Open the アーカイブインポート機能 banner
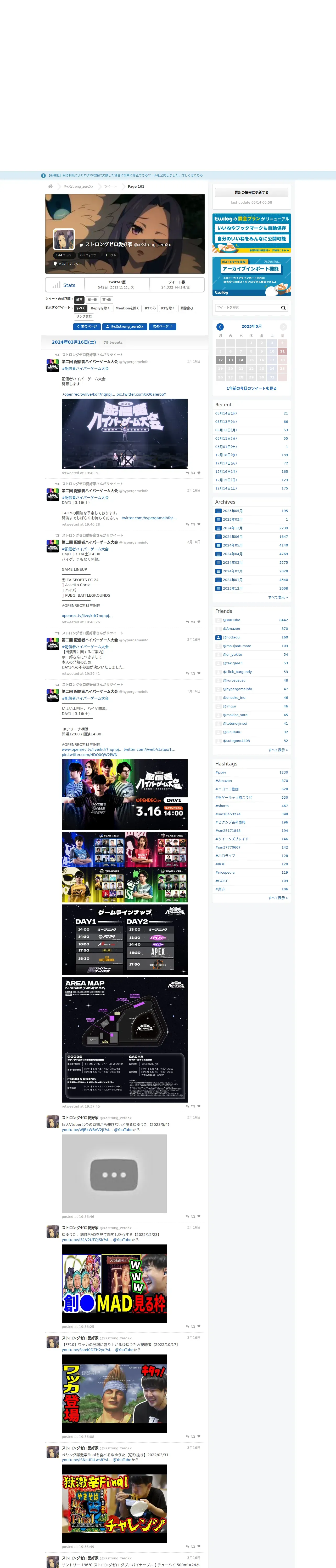 [251, 276]
